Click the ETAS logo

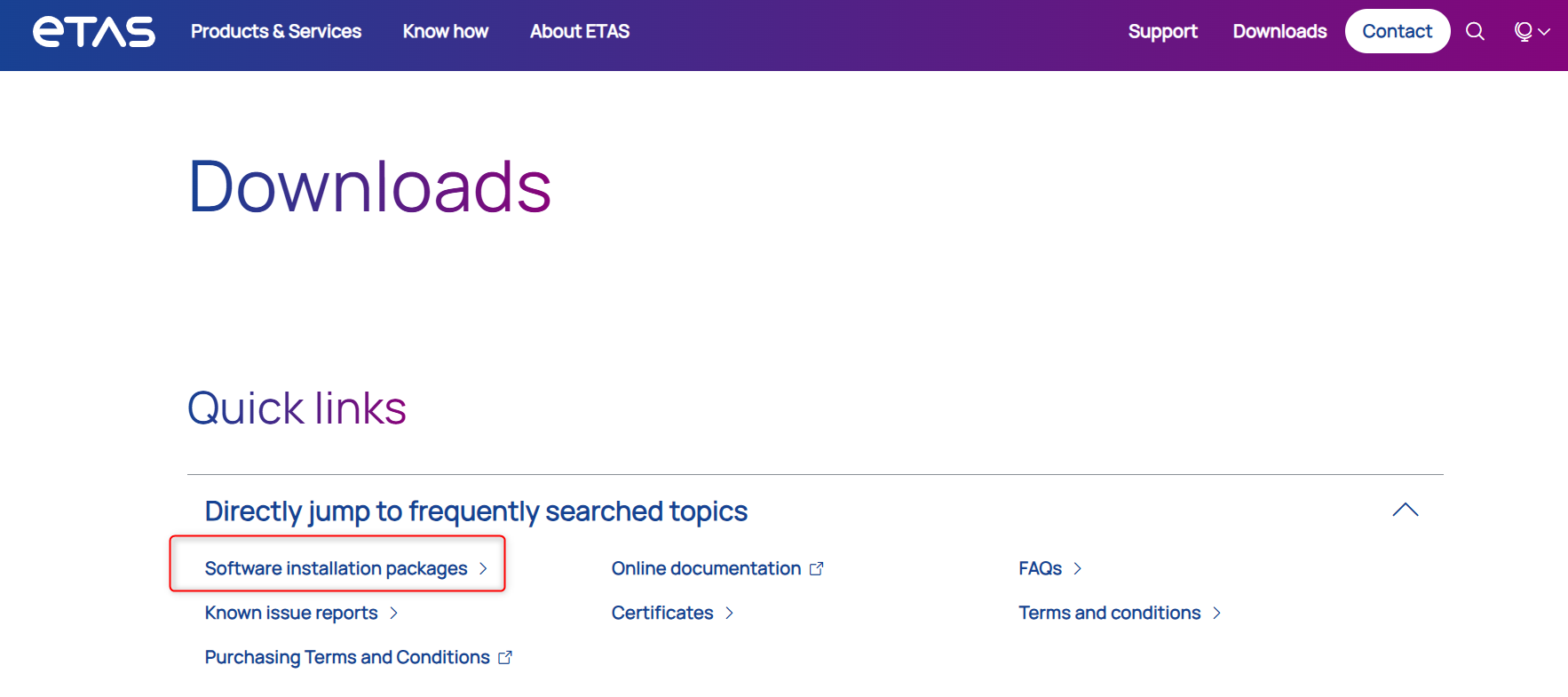[x=94, y=32]
